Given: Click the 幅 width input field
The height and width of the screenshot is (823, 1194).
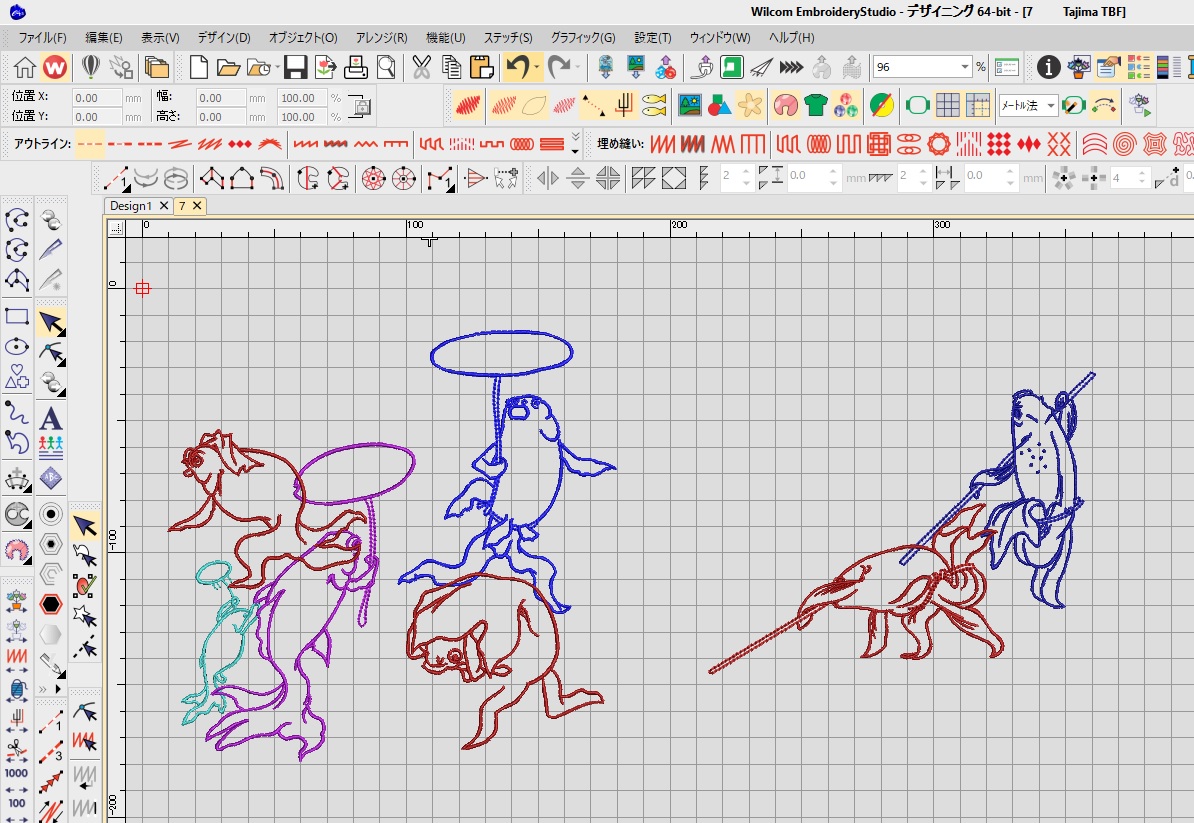Looking at the screenshot, I should pyautogui.click(x=221, y=97).
